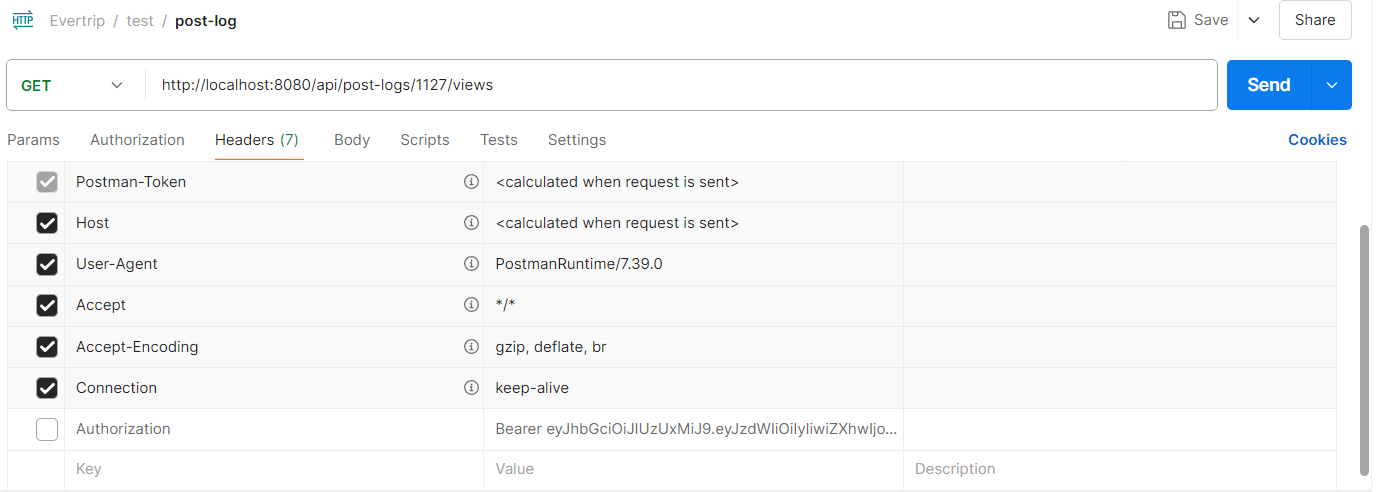Switch to the Body tab
This screenshot has height=492, width=1378.
click(x=352, y=140)
